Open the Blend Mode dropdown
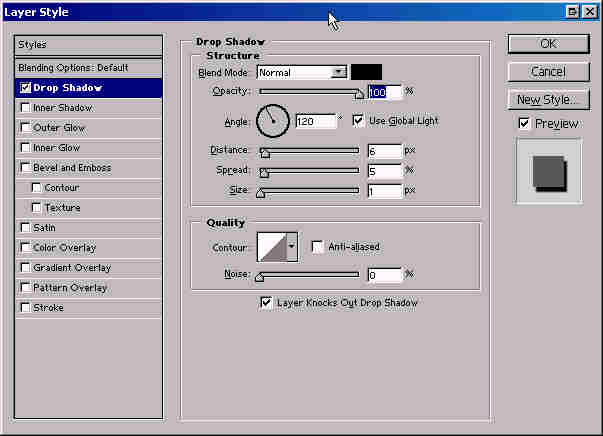The height and width of the screenshot is (436, 603). [338, 72]
